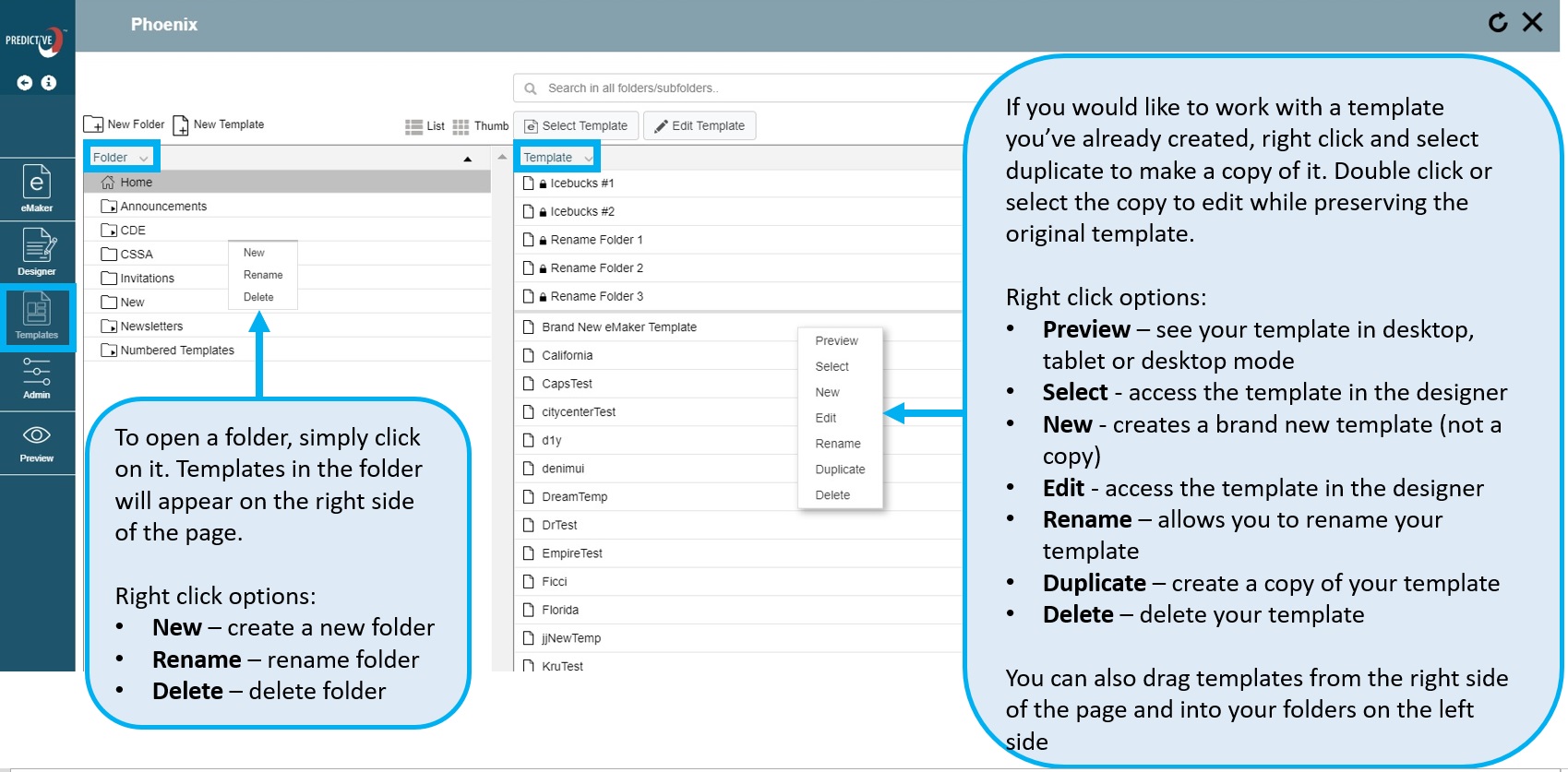Click the Edit Template button
The image size is (1568, 772).
[x=700, y=126]
